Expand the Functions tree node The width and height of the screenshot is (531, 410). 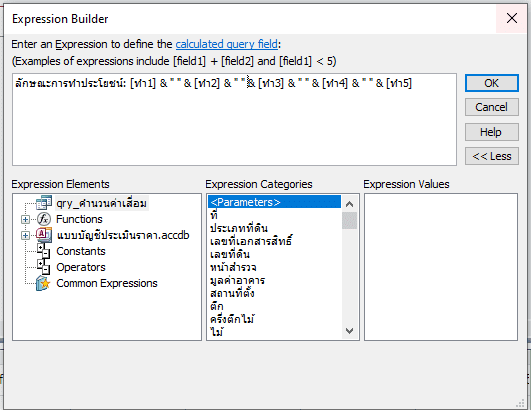[25, 219]
